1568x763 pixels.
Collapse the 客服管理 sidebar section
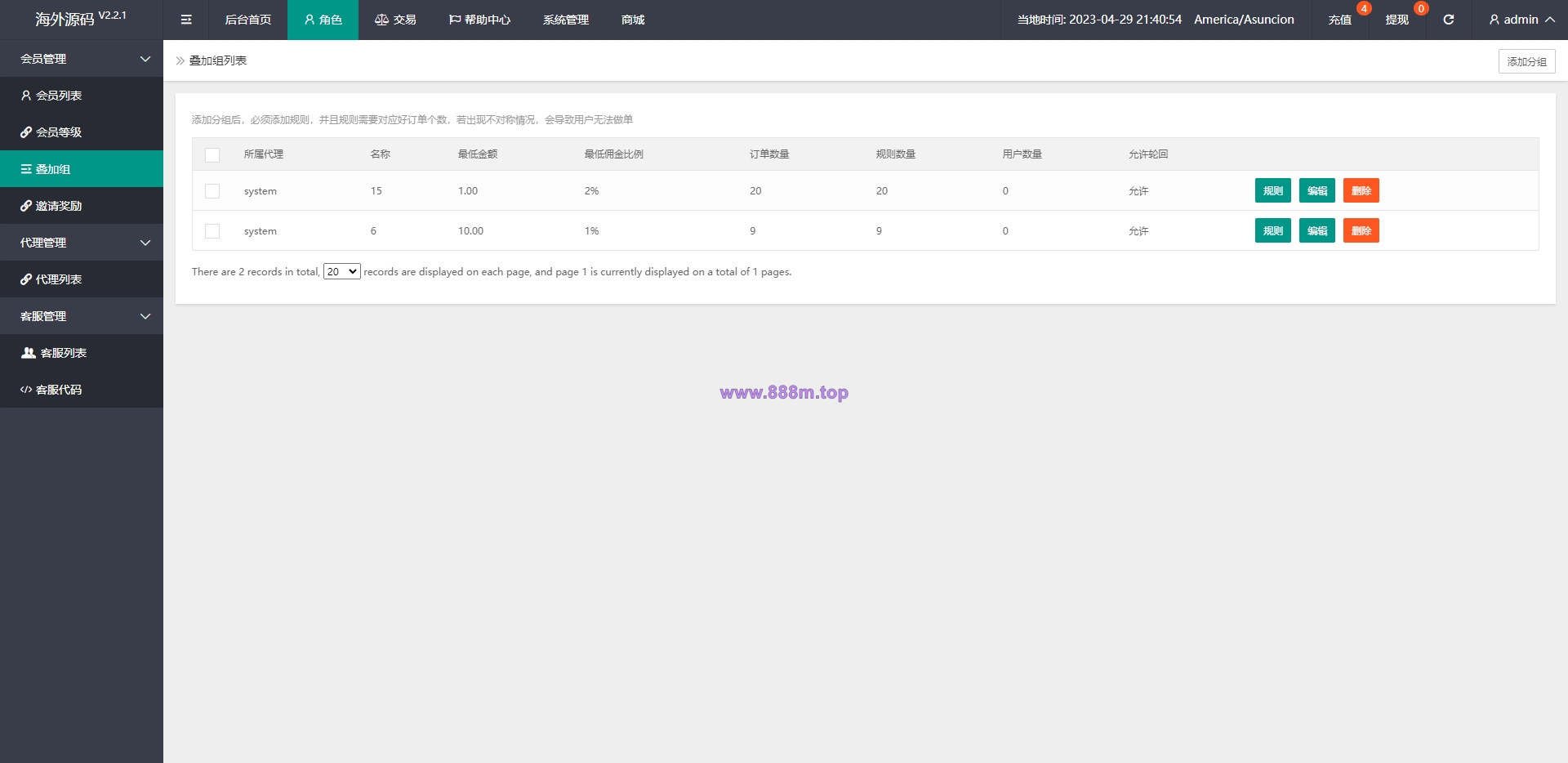click(82, 316)
